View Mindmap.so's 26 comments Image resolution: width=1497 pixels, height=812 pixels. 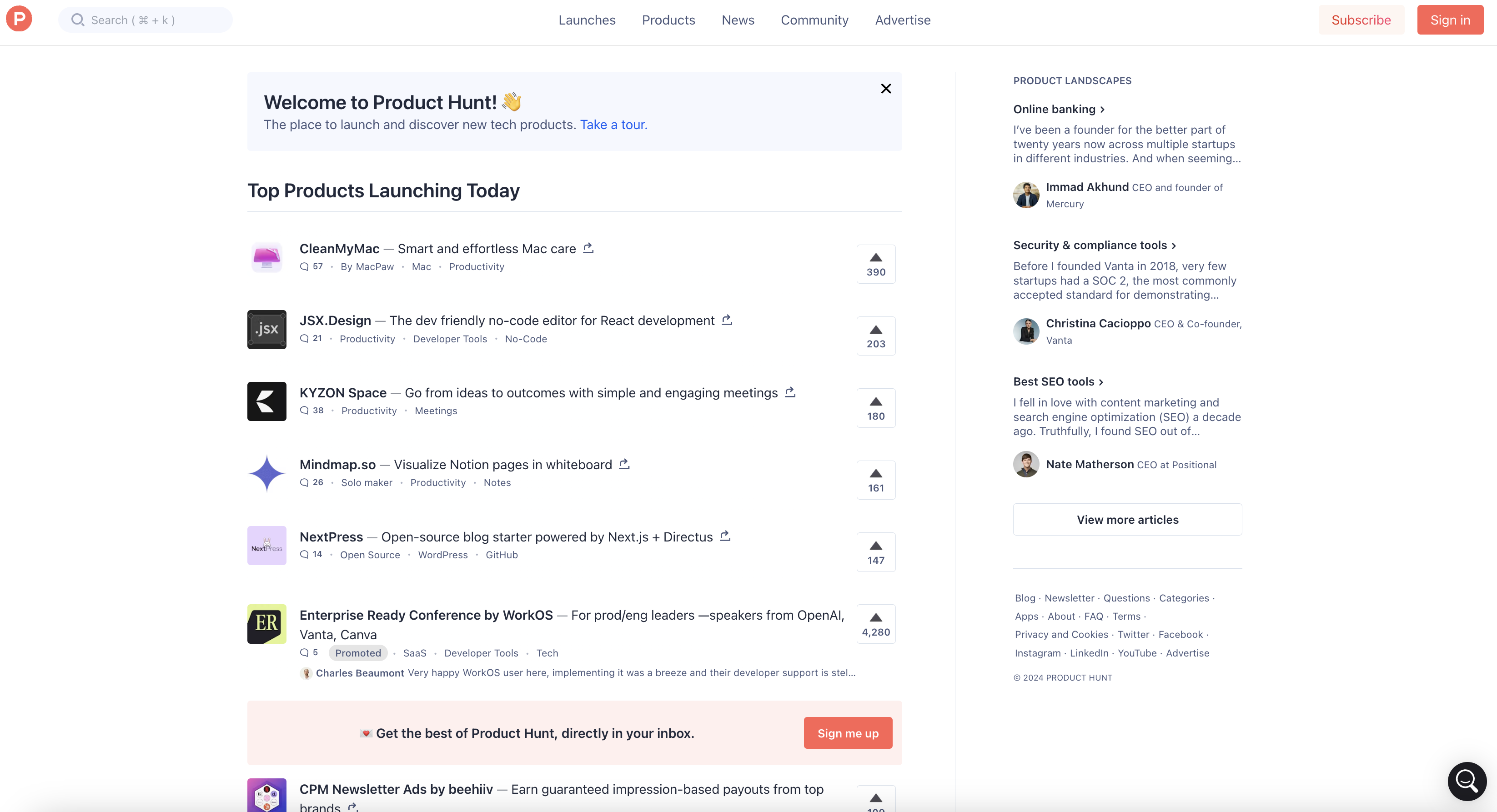(x=311, y=483)
